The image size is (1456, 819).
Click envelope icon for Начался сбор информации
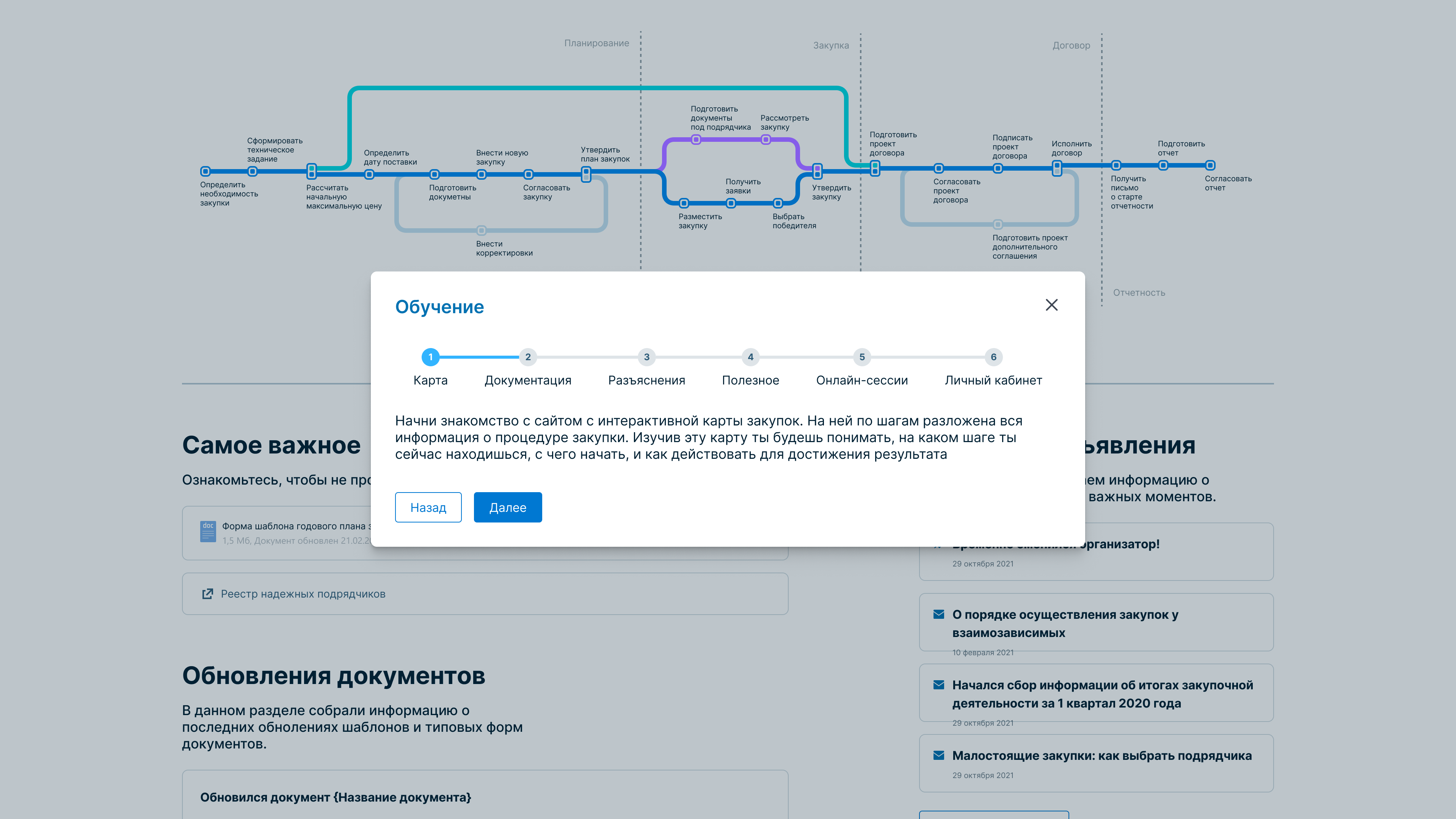coord(938,685)
